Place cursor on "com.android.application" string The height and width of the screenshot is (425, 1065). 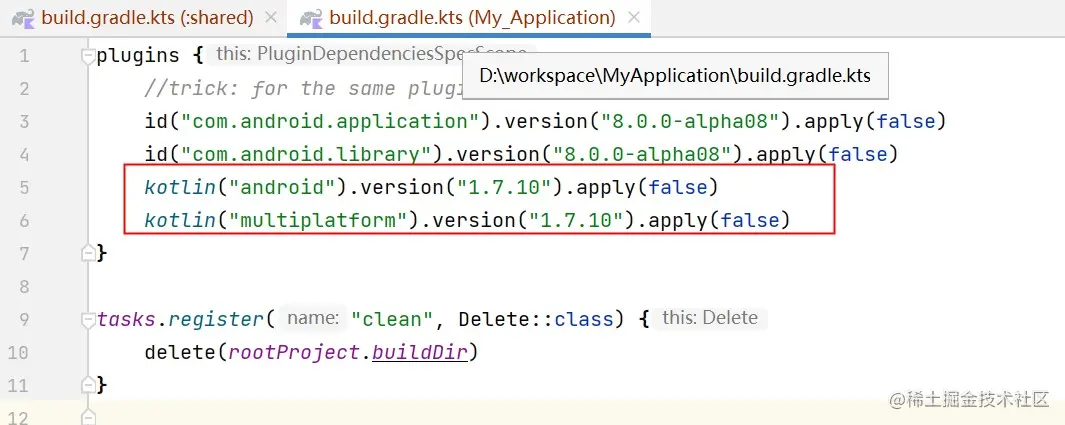[330, 122]
